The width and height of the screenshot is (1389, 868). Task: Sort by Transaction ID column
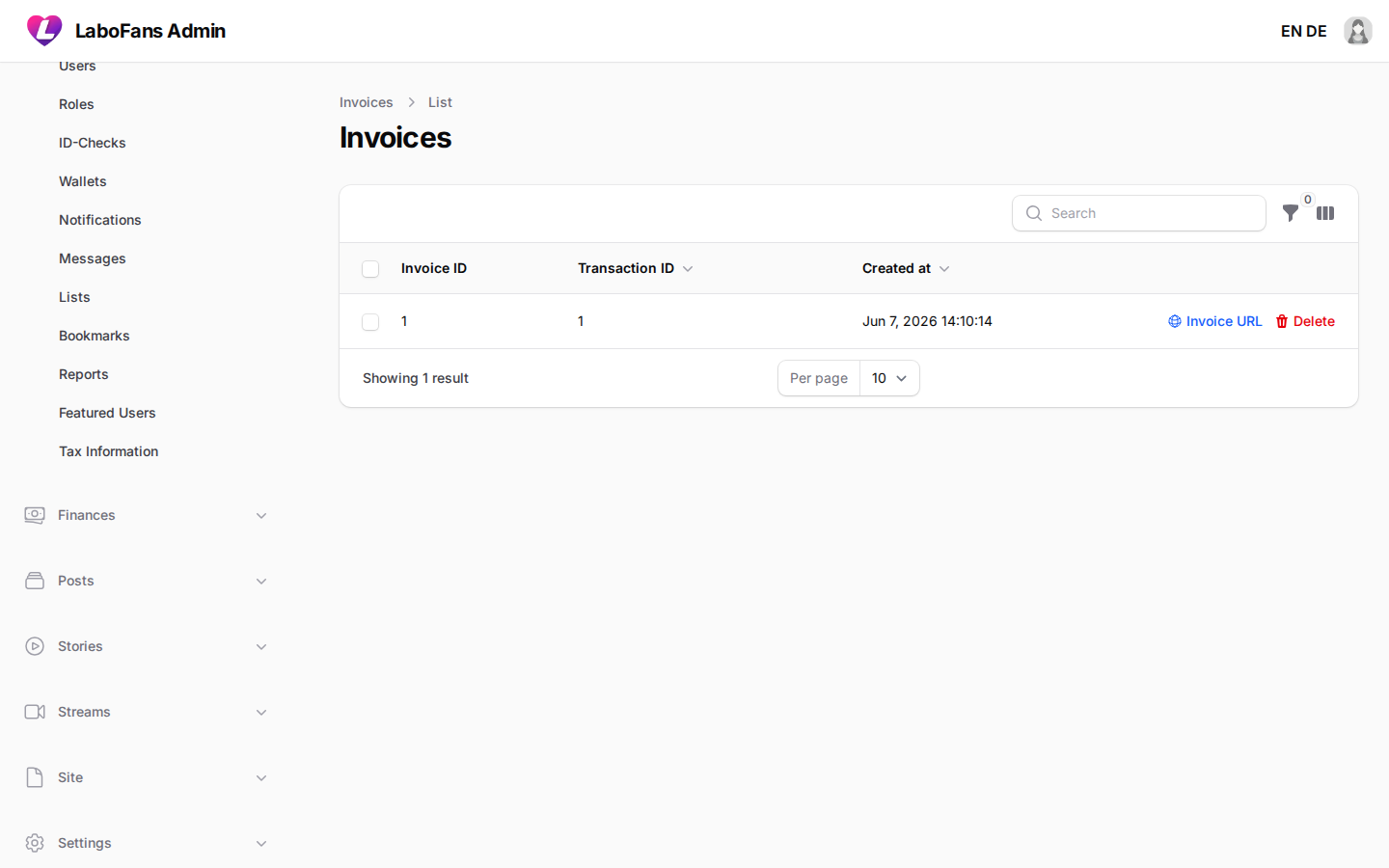(x=635, y=268)
